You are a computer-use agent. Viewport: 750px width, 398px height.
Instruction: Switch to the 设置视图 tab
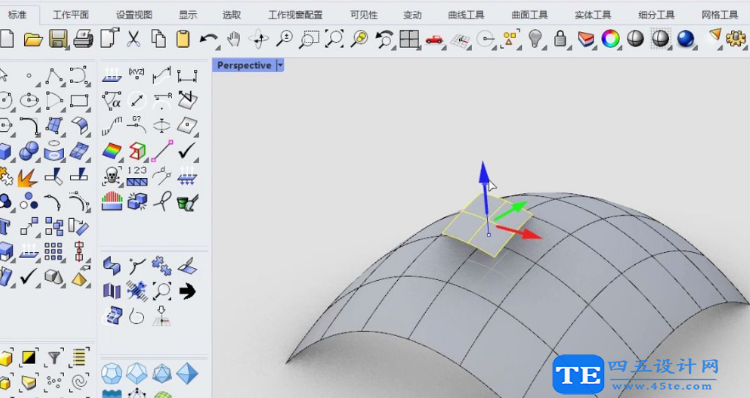click(x=134, y=15)
